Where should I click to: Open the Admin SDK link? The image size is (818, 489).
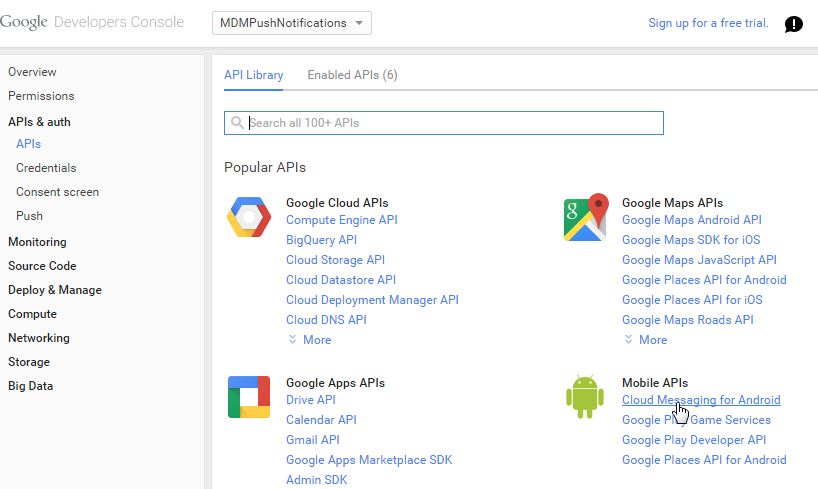317,480
